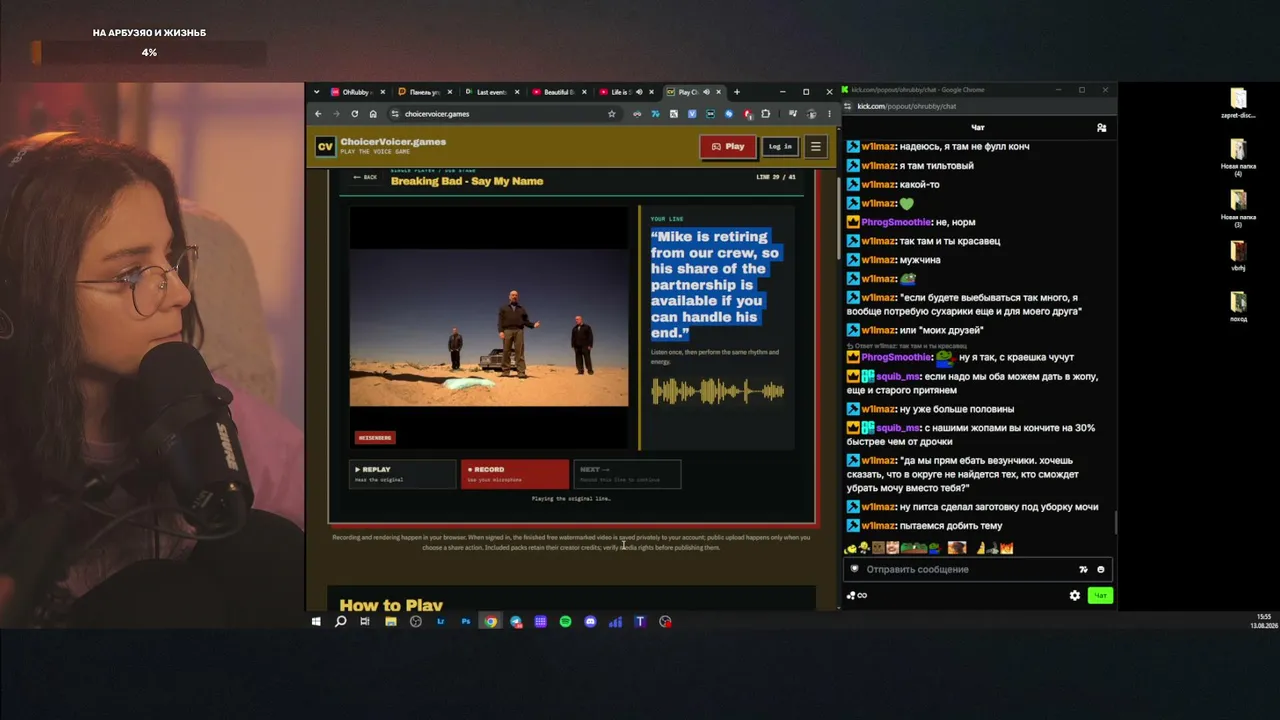Switch to Chrome on the taskbar

490,622
